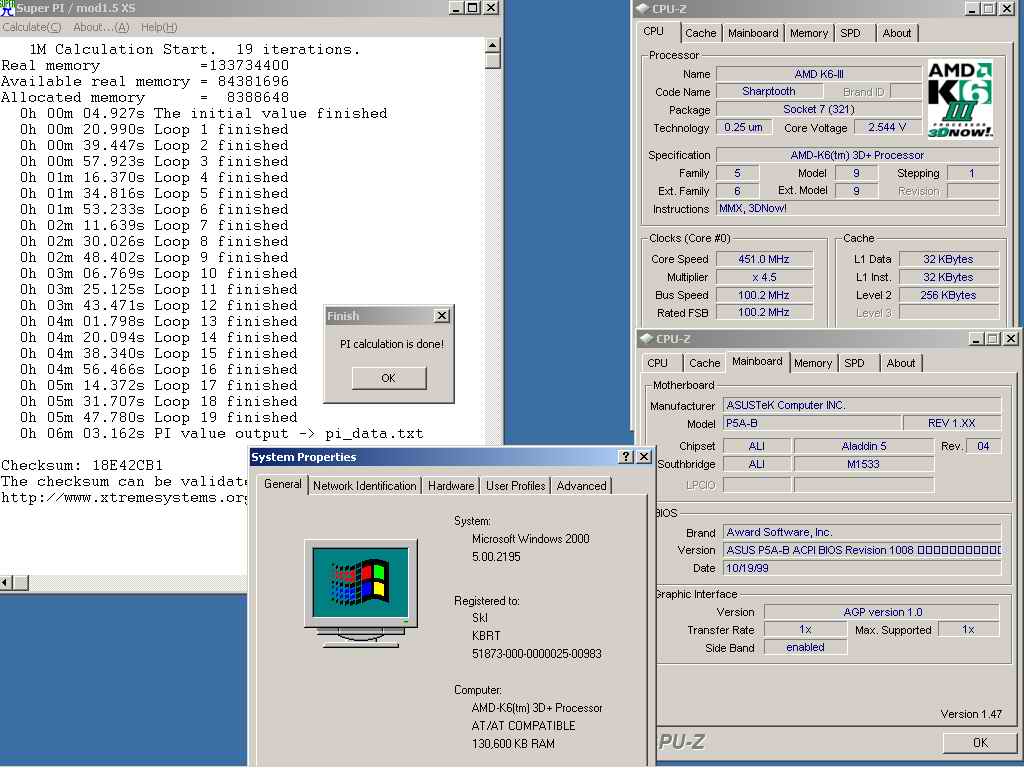Click the scroll up arrow in Super PI
The image size is (1024, 768).
493,44
